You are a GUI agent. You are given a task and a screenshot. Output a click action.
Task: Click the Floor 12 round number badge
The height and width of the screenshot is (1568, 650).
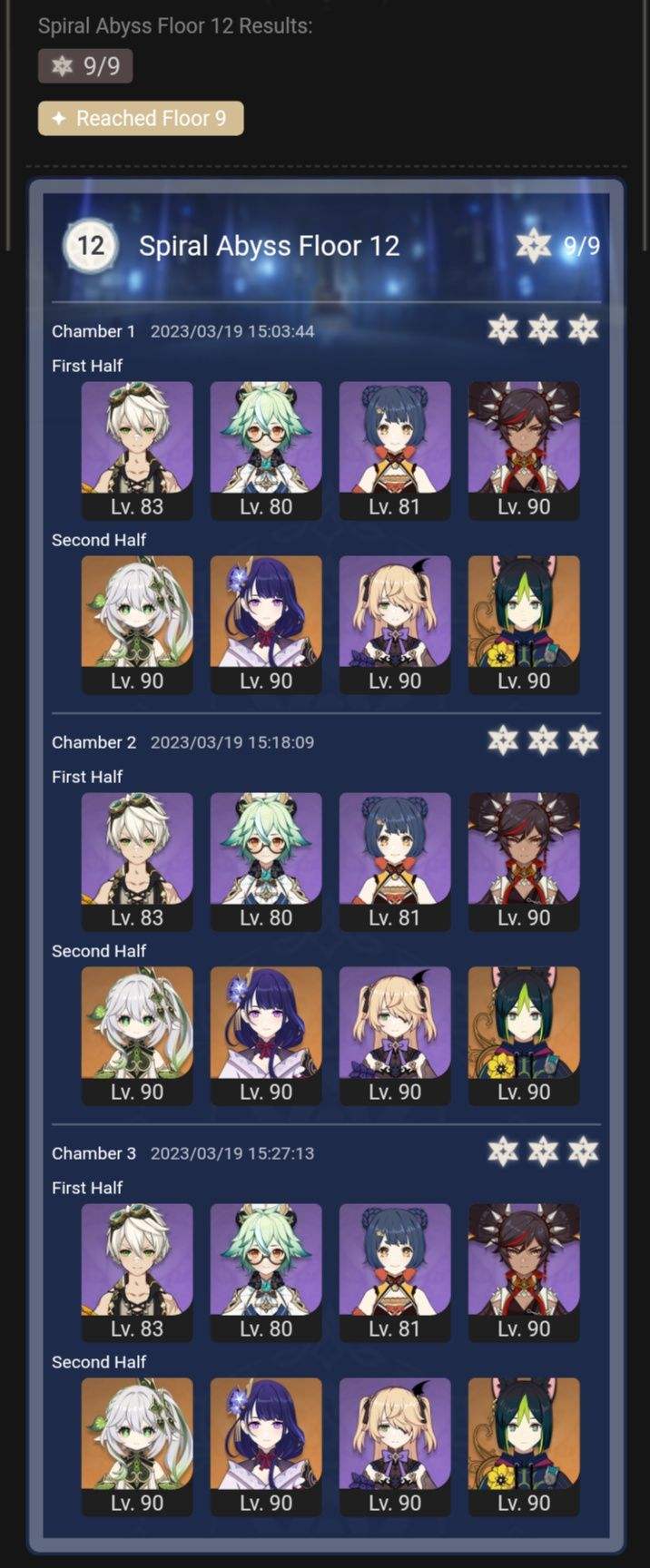90,245
